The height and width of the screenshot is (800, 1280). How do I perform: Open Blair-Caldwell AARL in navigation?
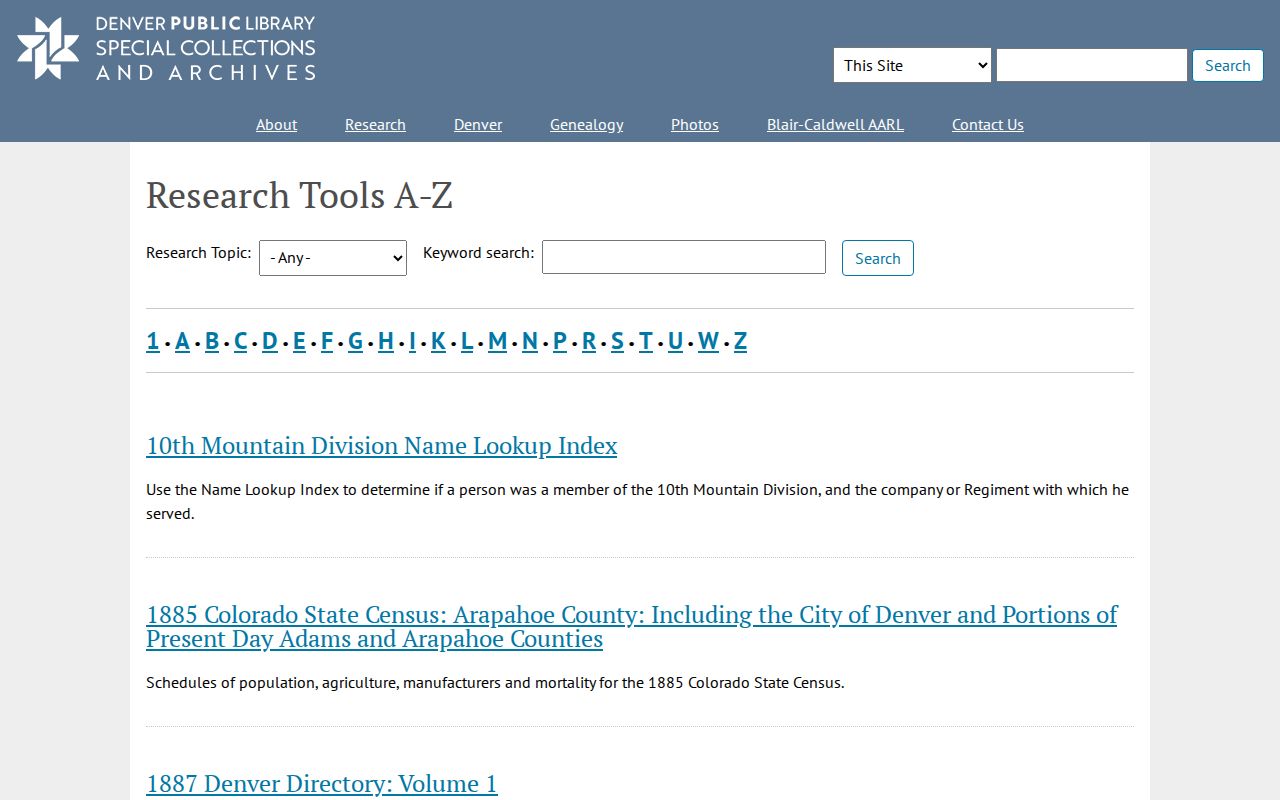tap(835, 124)
